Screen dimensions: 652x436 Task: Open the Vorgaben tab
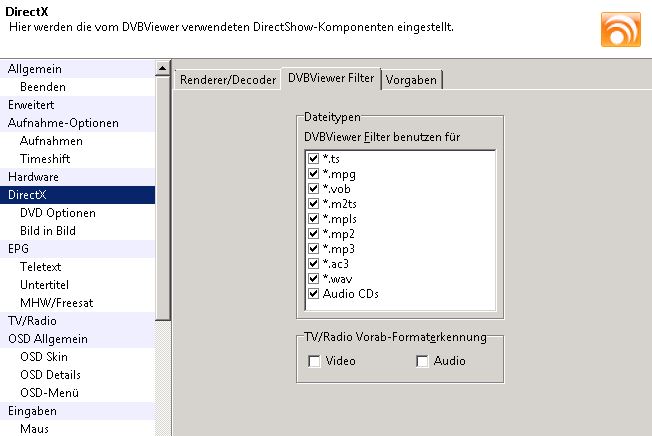tap(411, 80)
